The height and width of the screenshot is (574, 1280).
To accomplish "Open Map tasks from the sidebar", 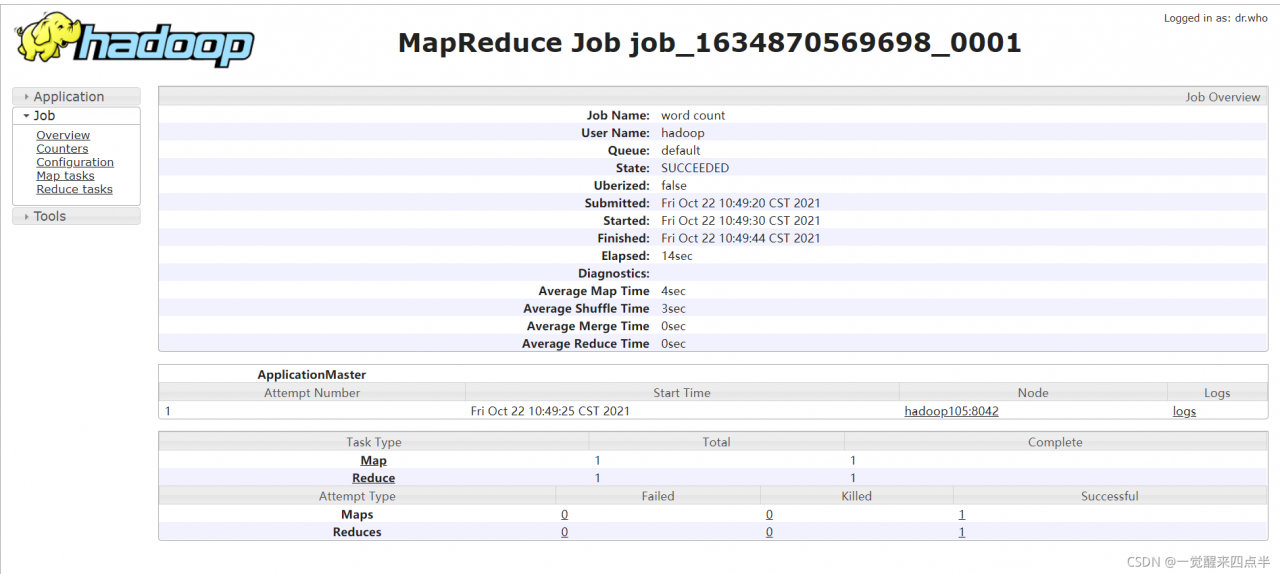I will click(x=65, y=176).
